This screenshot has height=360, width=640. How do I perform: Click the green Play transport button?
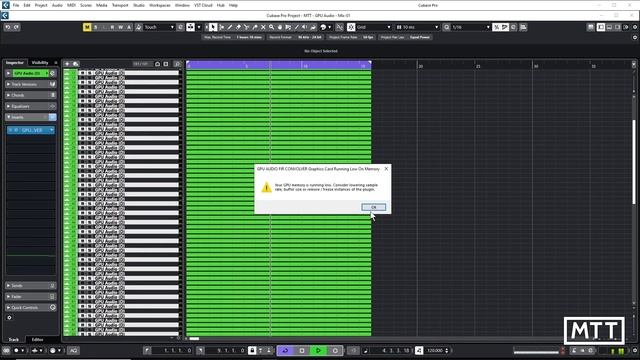(x=318, y=351)
